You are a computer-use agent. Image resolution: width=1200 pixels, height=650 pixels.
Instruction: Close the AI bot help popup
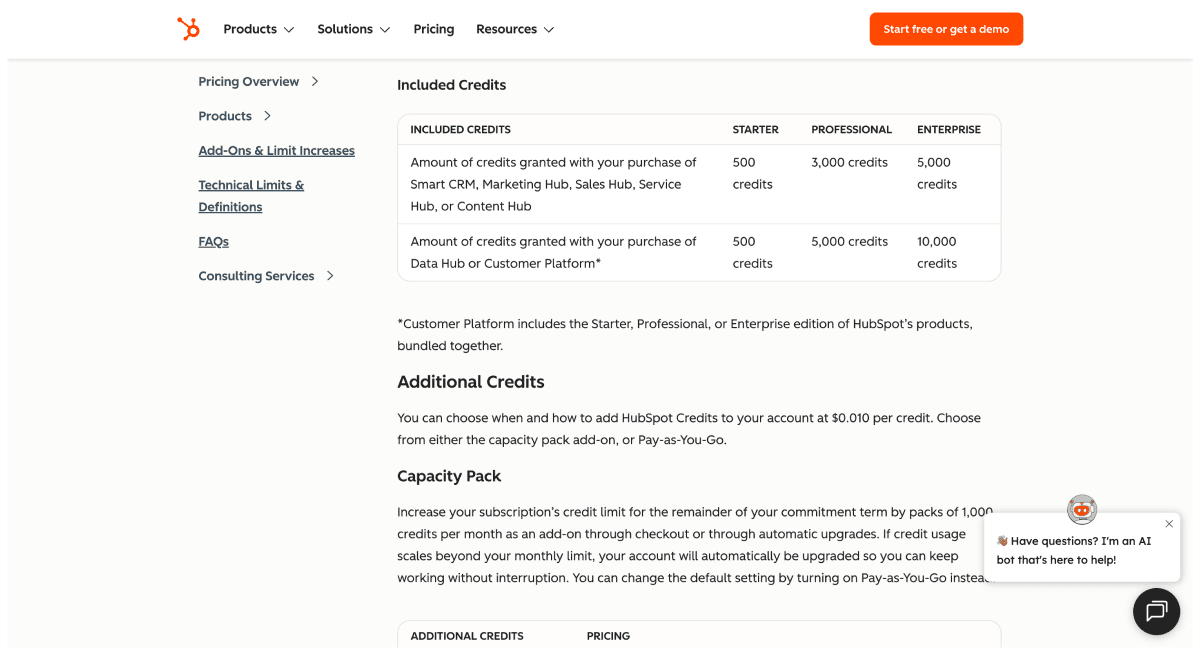[1169, 524]
